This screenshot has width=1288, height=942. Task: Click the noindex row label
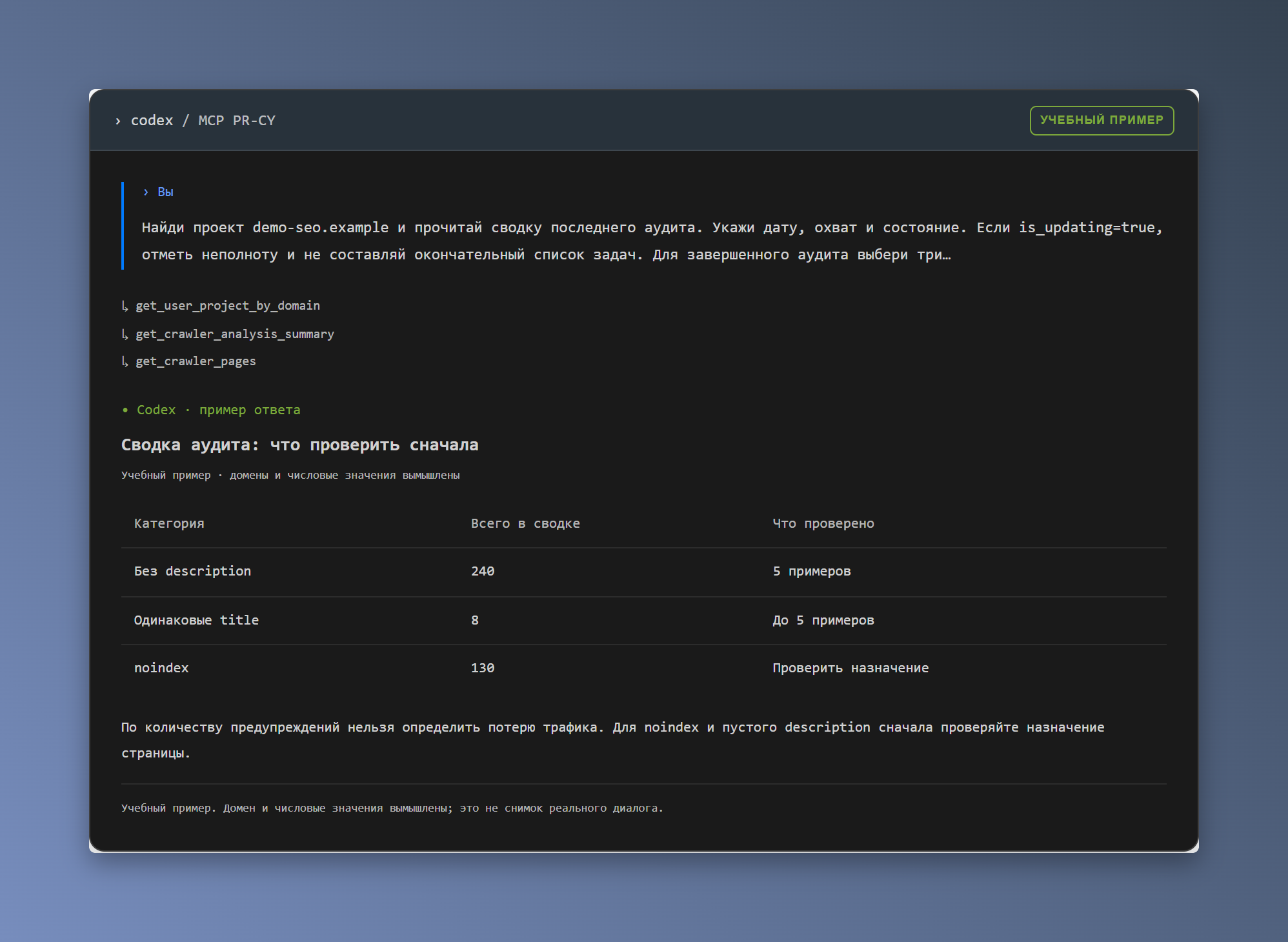point(161,668)
